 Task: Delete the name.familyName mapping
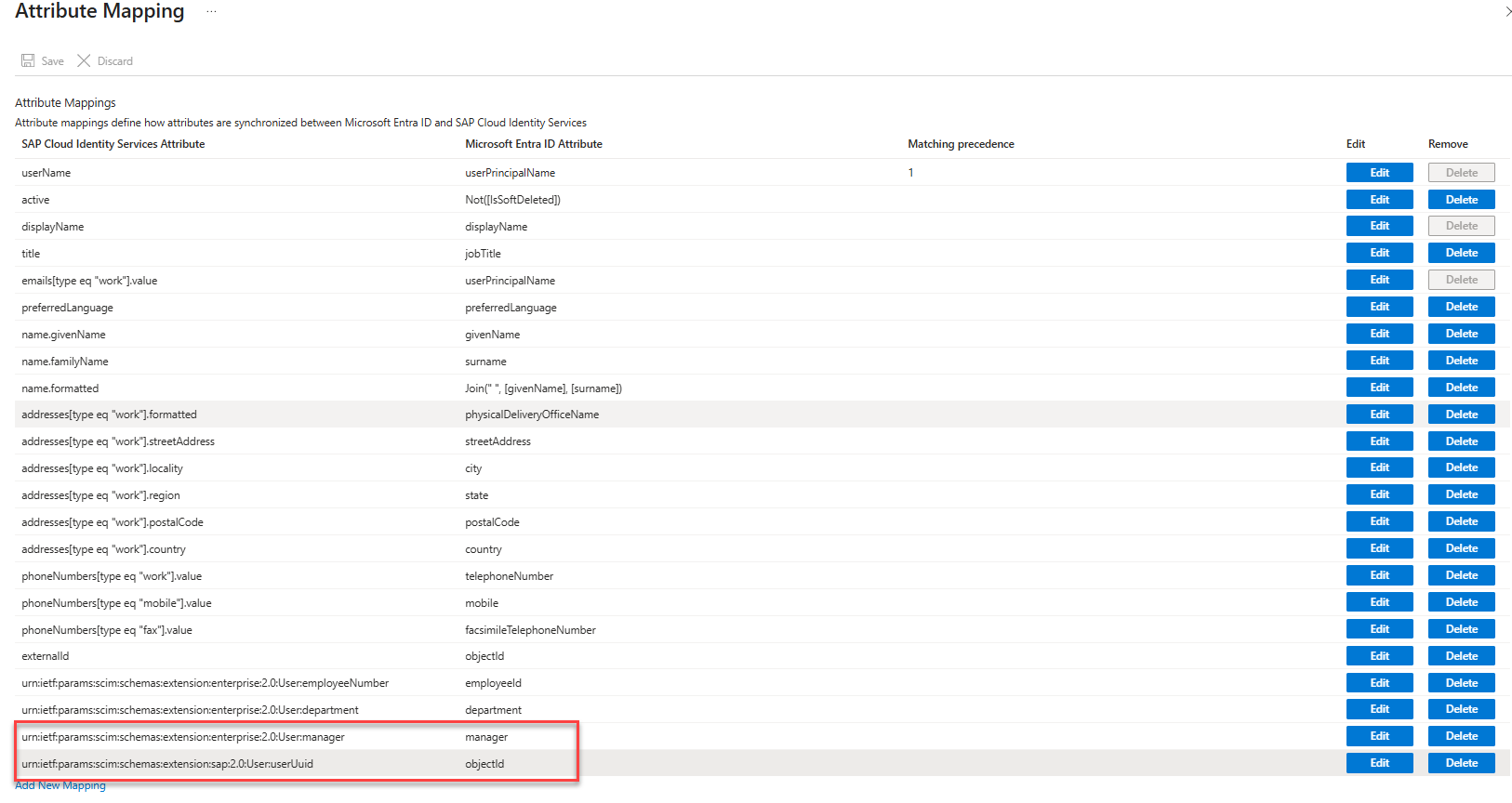tap(1461, 361)
